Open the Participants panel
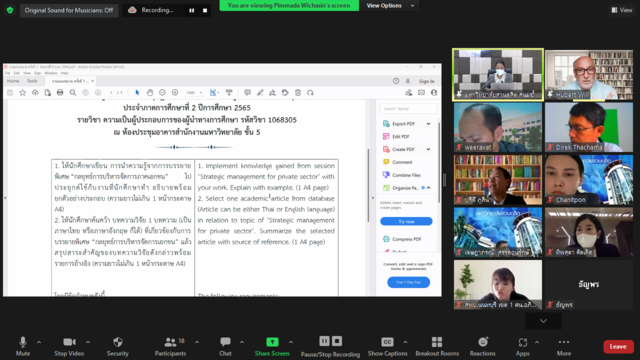Image resolution: width=640 pixels, height=360 pixels. pos(170,347)
